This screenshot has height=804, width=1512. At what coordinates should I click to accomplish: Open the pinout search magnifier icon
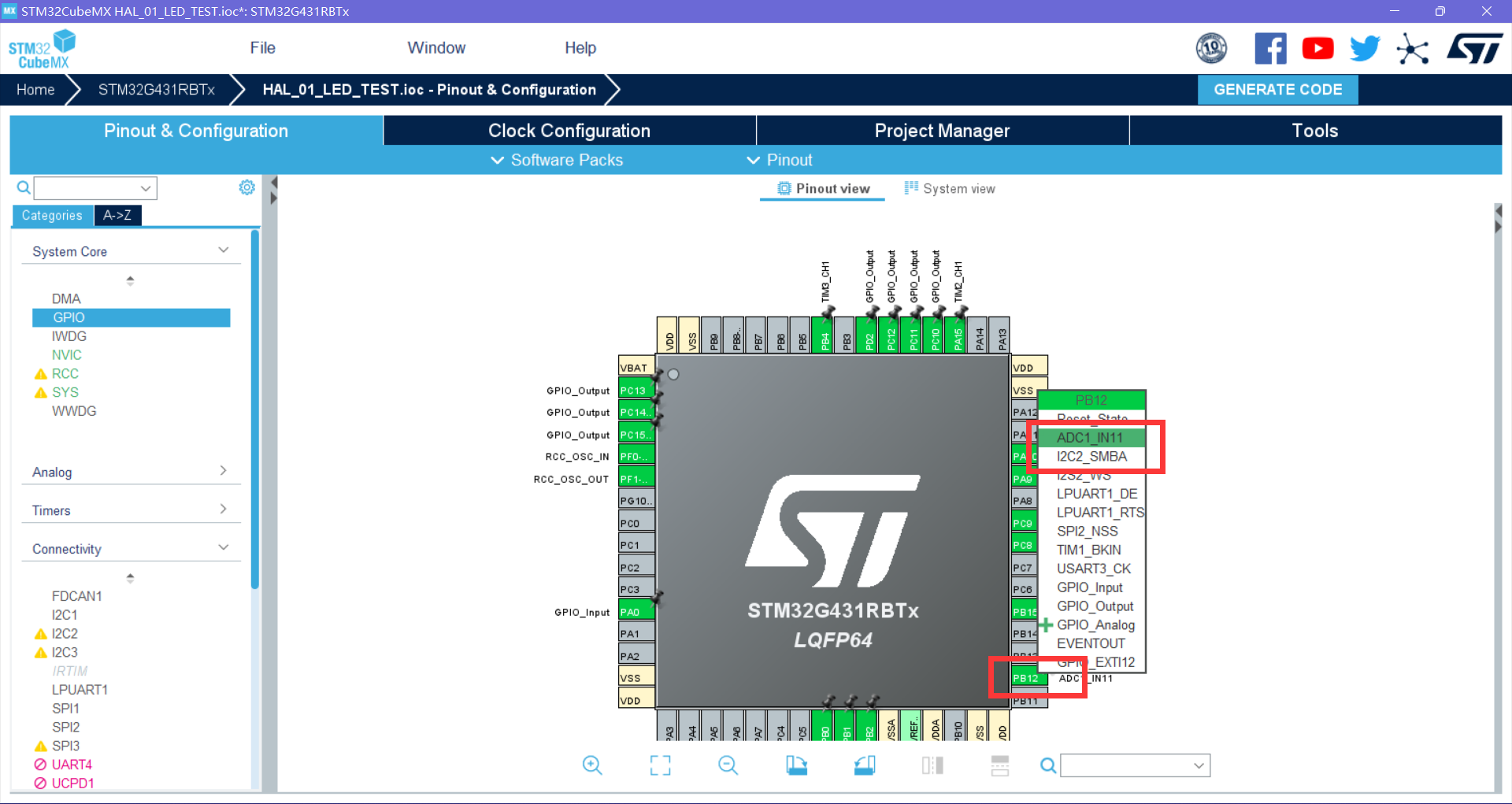point(1047,765)
